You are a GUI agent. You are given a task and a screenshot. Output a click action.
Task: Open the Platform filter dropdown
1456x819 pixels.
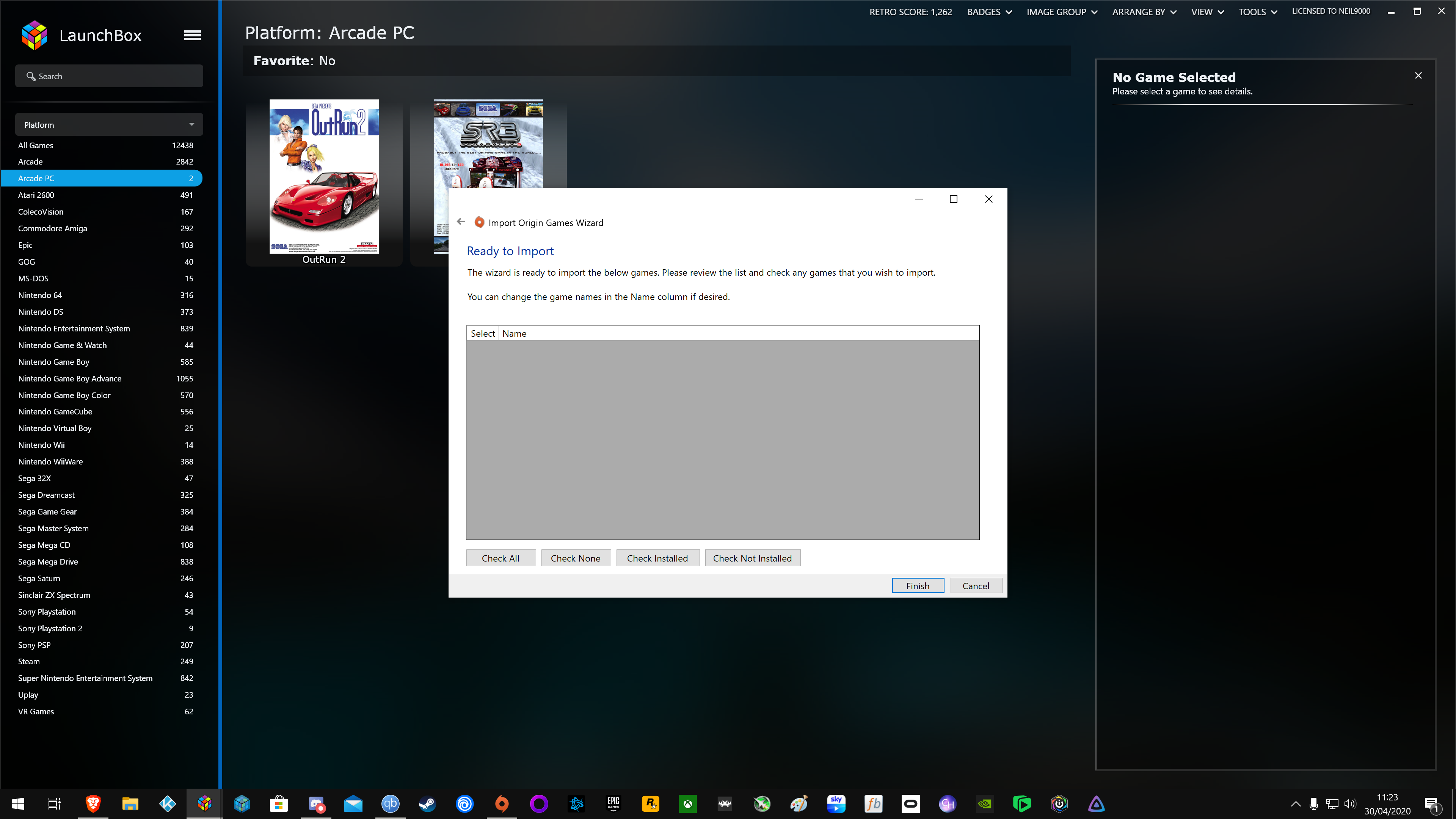(x=109, y=124)
